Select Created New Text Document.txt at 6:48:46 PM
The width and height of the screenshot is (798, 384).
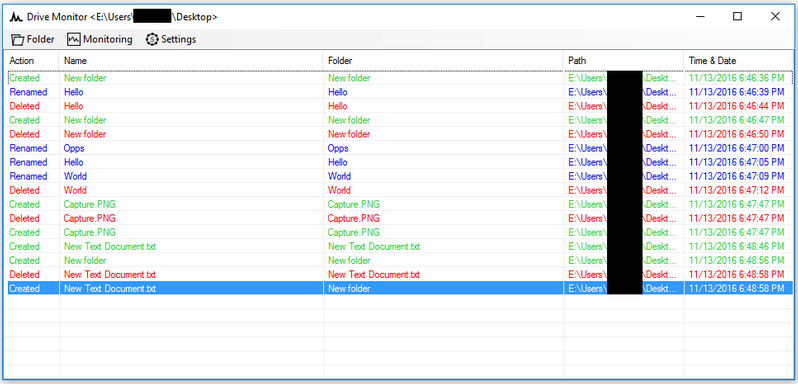[400, 246]
